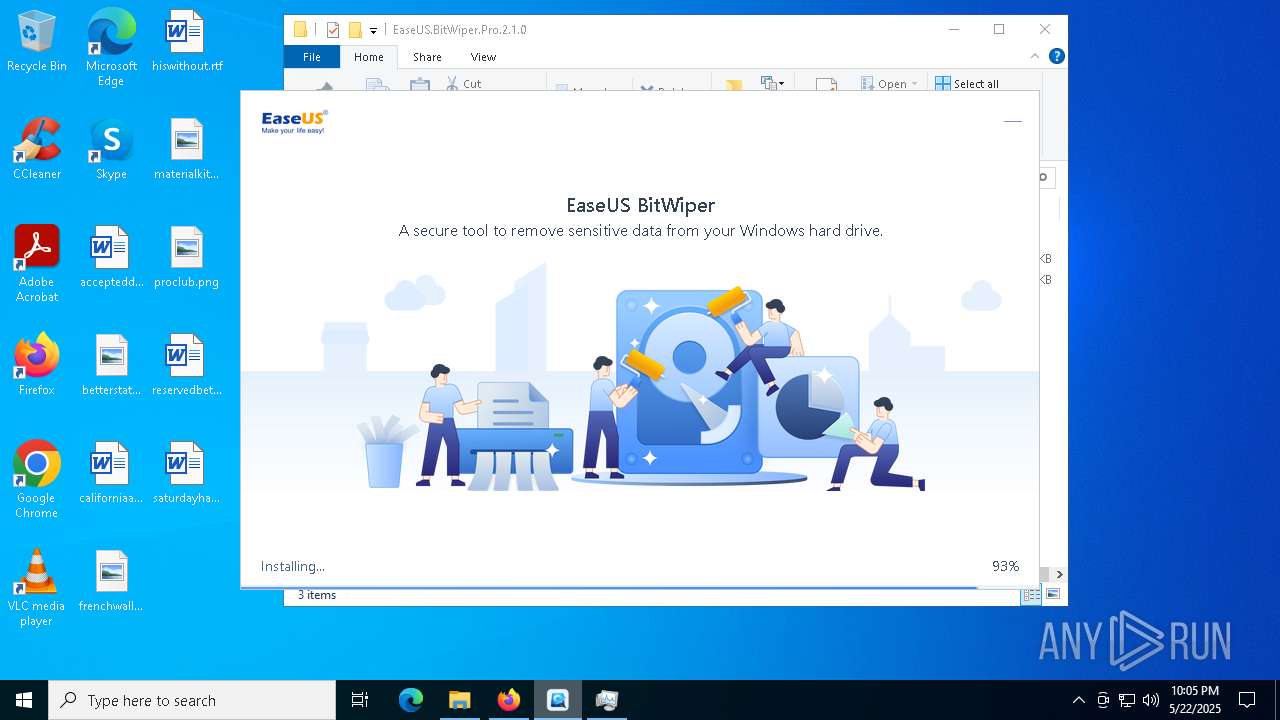Open the taskbar clock and date

[1194, 700]
